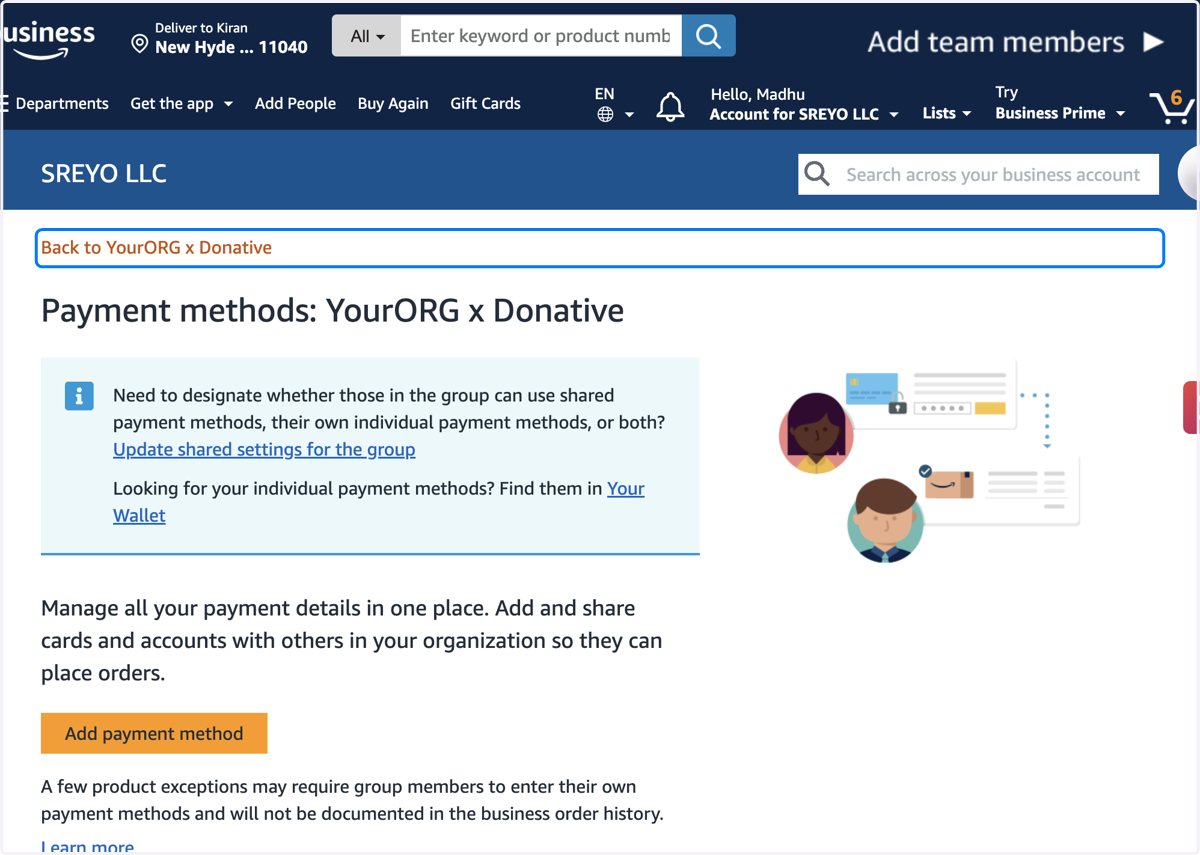Image resolution: width=1200 pixels, height=855 pixels.
Task: Go to Add People
Action: click(295, 103)
